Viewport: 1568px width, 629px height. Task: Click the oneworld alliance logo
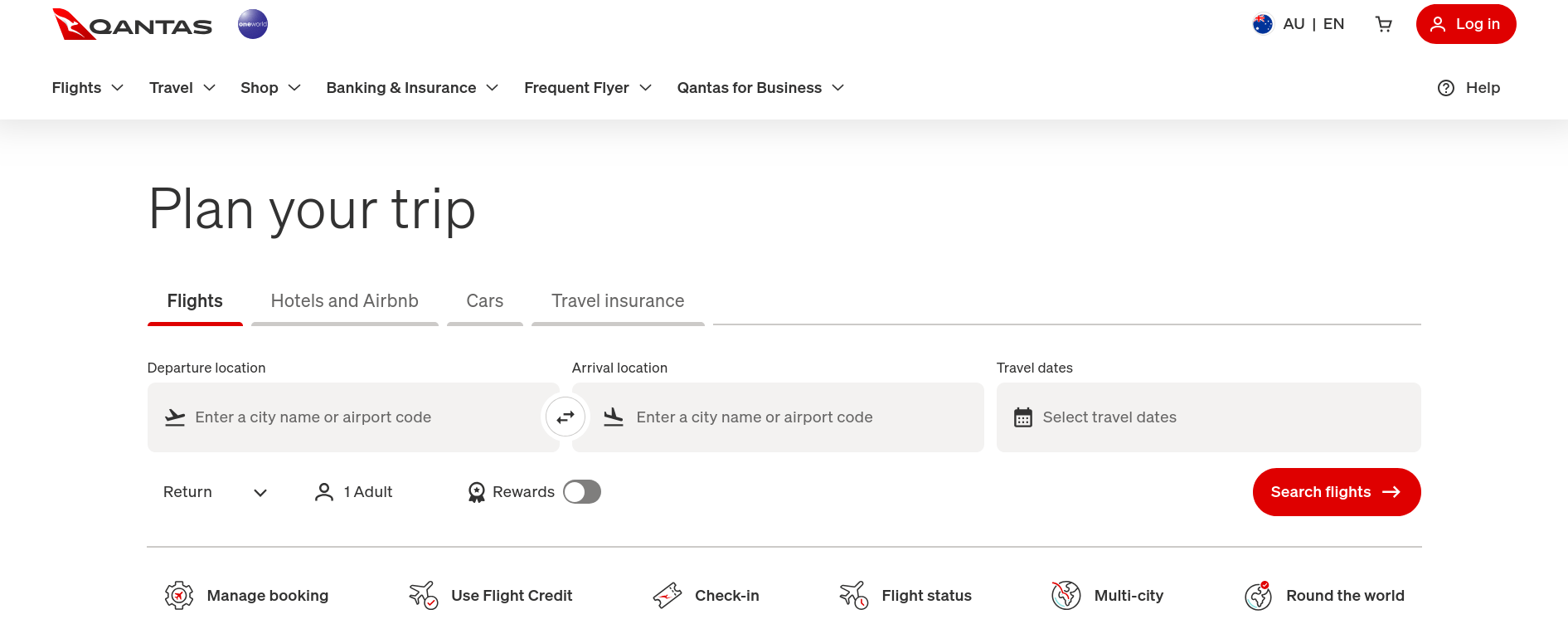[253, 24]
